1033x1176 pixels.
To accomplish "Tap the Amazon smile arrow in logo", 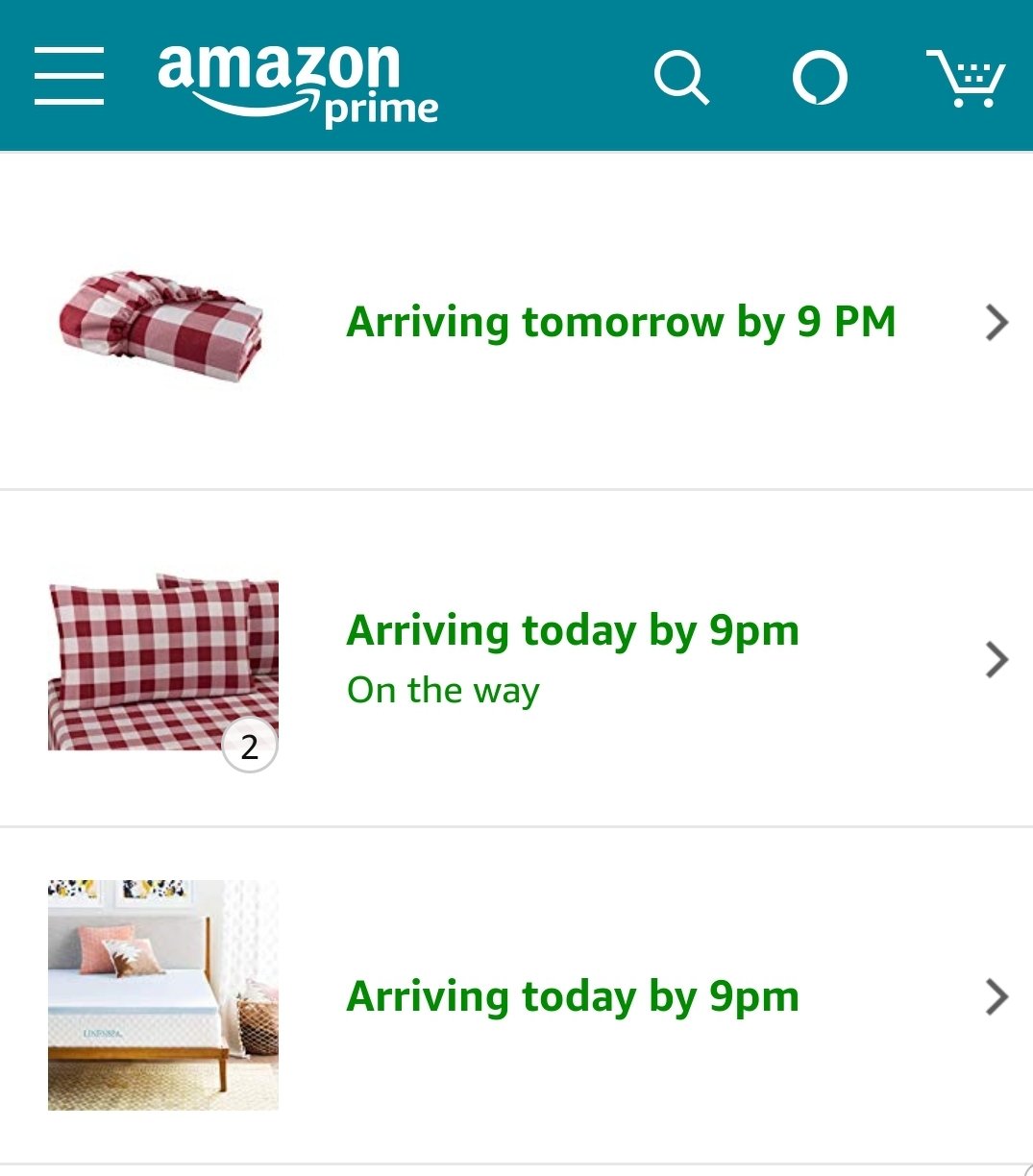I will tap(255, 103).
